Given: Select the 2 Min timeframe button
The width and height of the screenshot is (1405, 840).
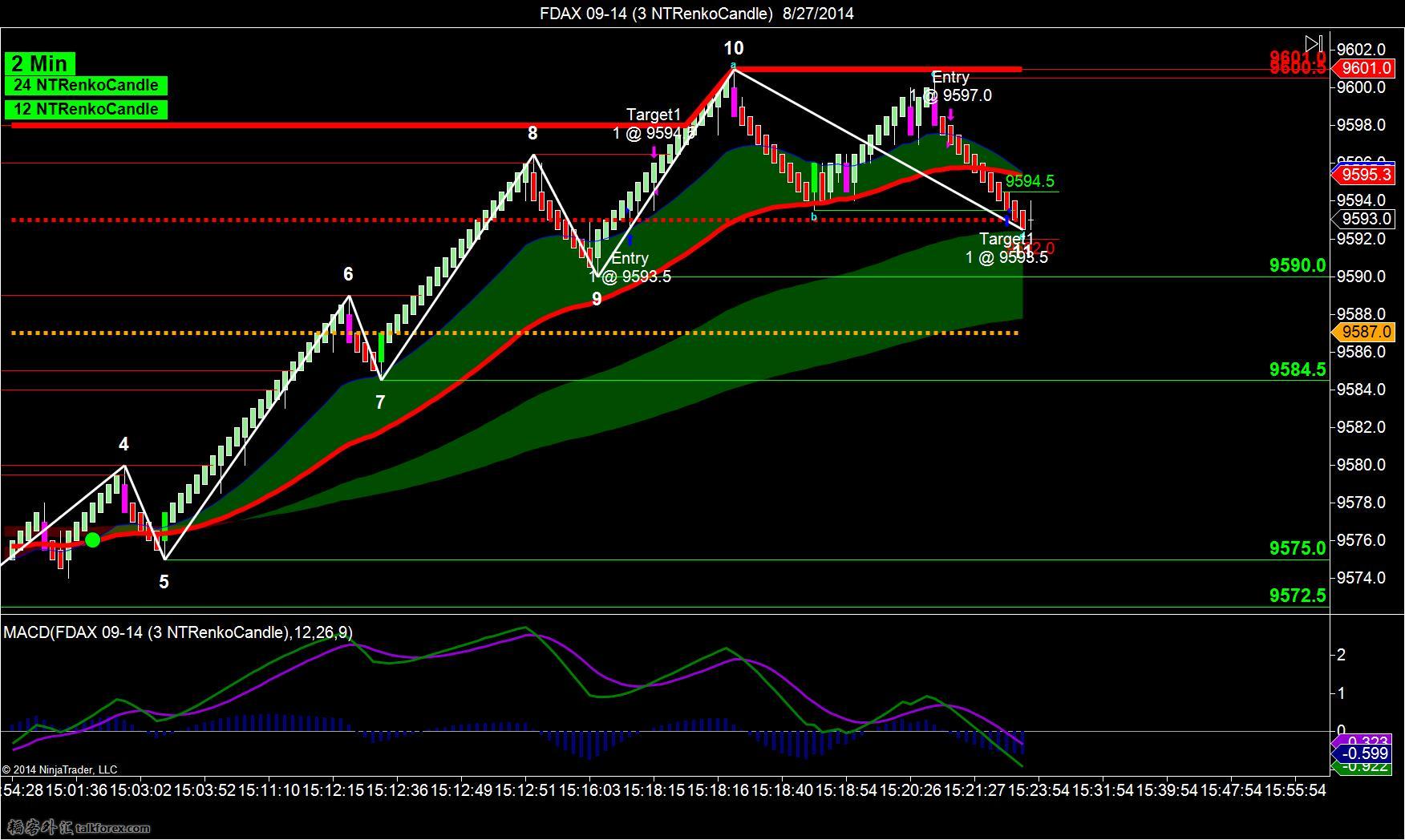Looking at the screenshot, I should tap(38, 63).
